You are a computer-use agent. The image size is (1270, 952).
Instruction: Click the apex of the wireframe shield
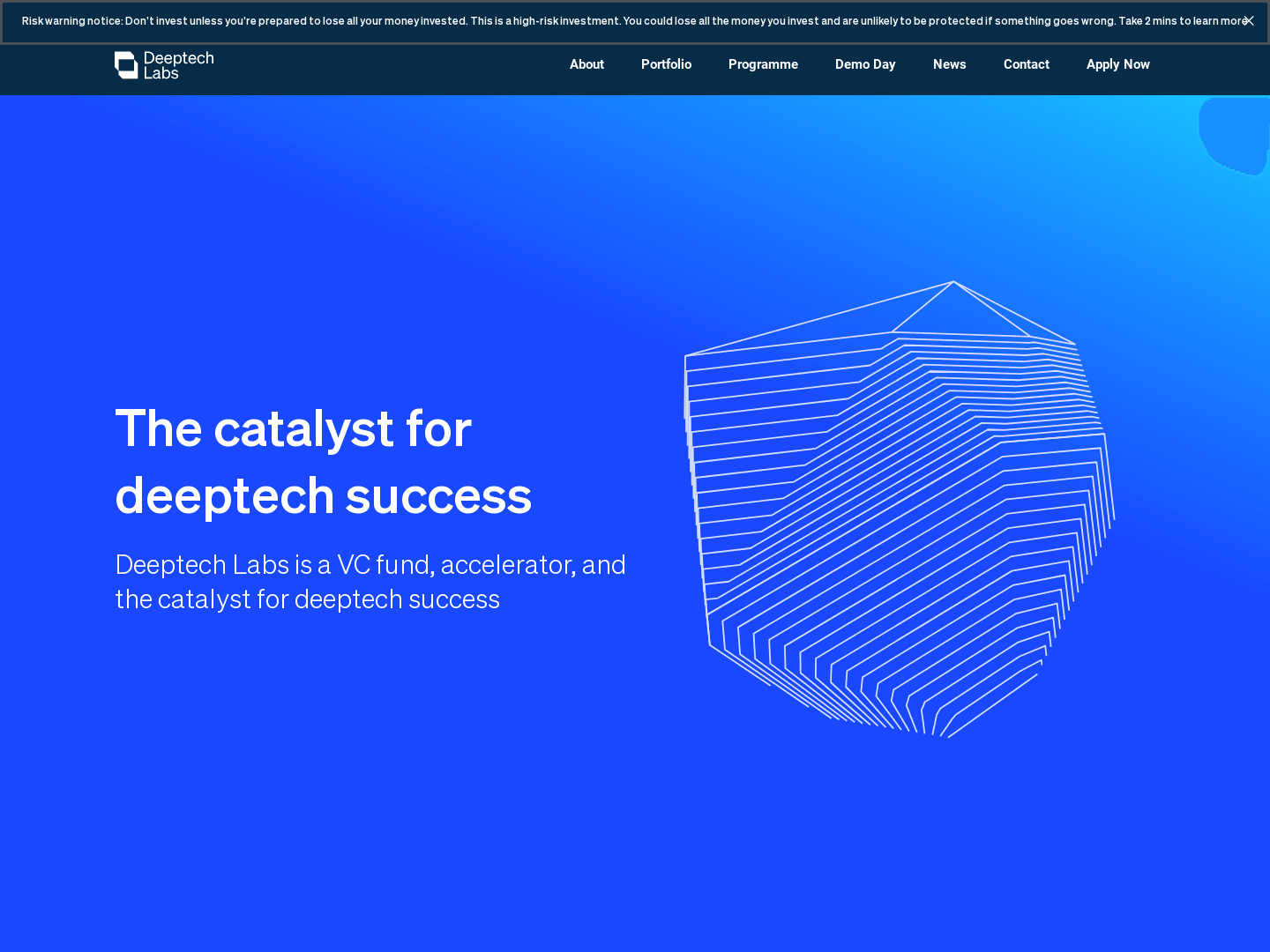pos(952,284)
